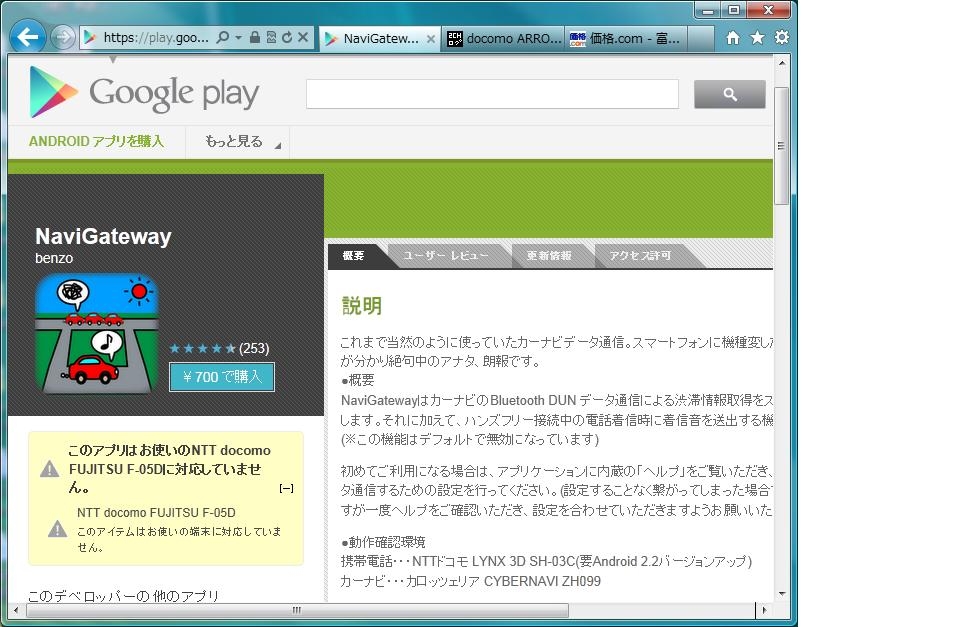
Task: Click the ●動作確認環境 line
Action: coord(383,542)
